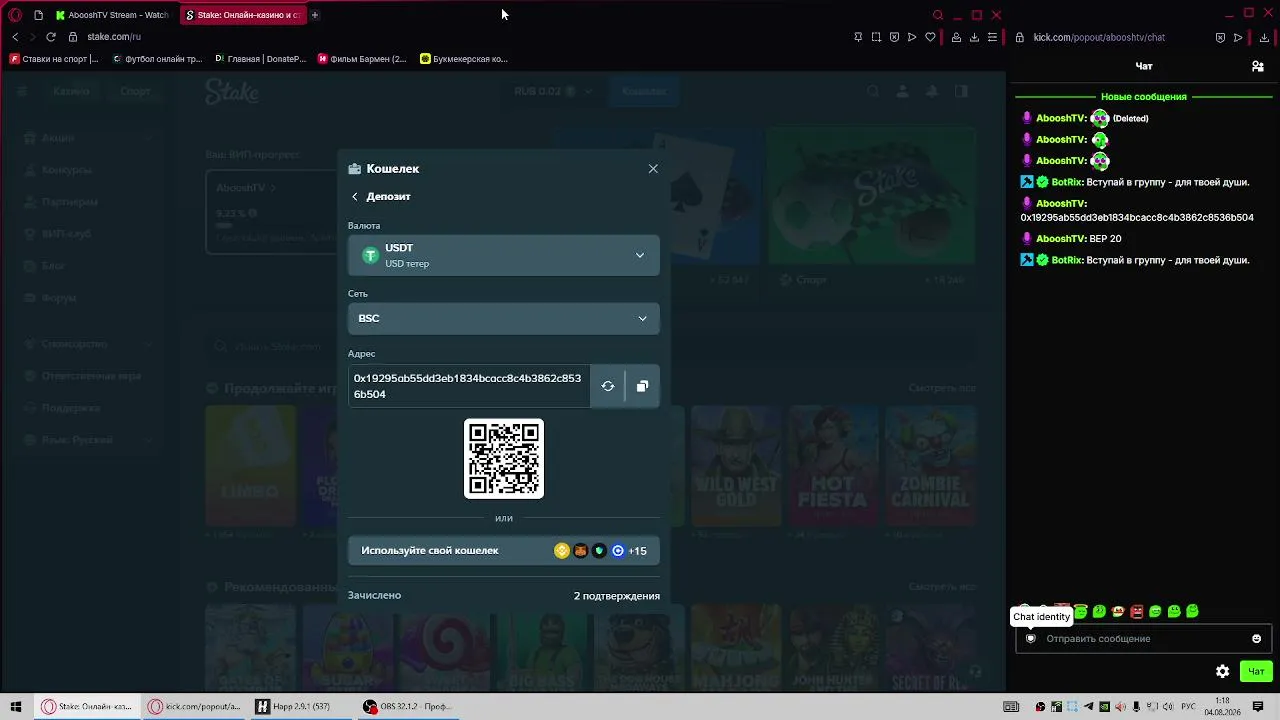The height and width of the screenshot is (720, 1280).
Task: Go back in the Stake browser window
Action: [15, 37]
